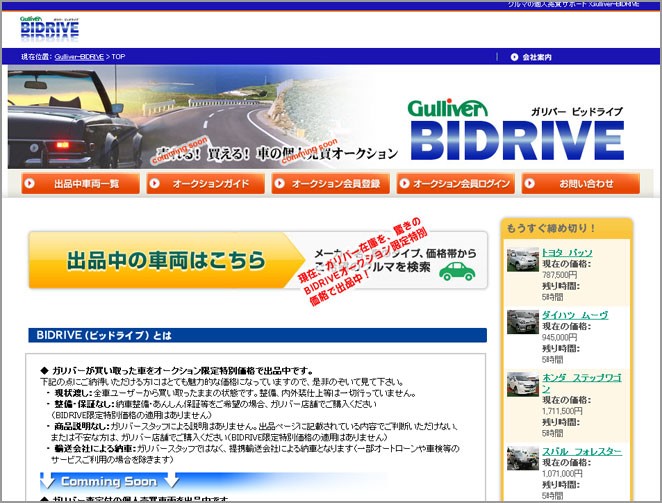
Task: Click the Comming Soon blue banner
Action: [213, 481]
